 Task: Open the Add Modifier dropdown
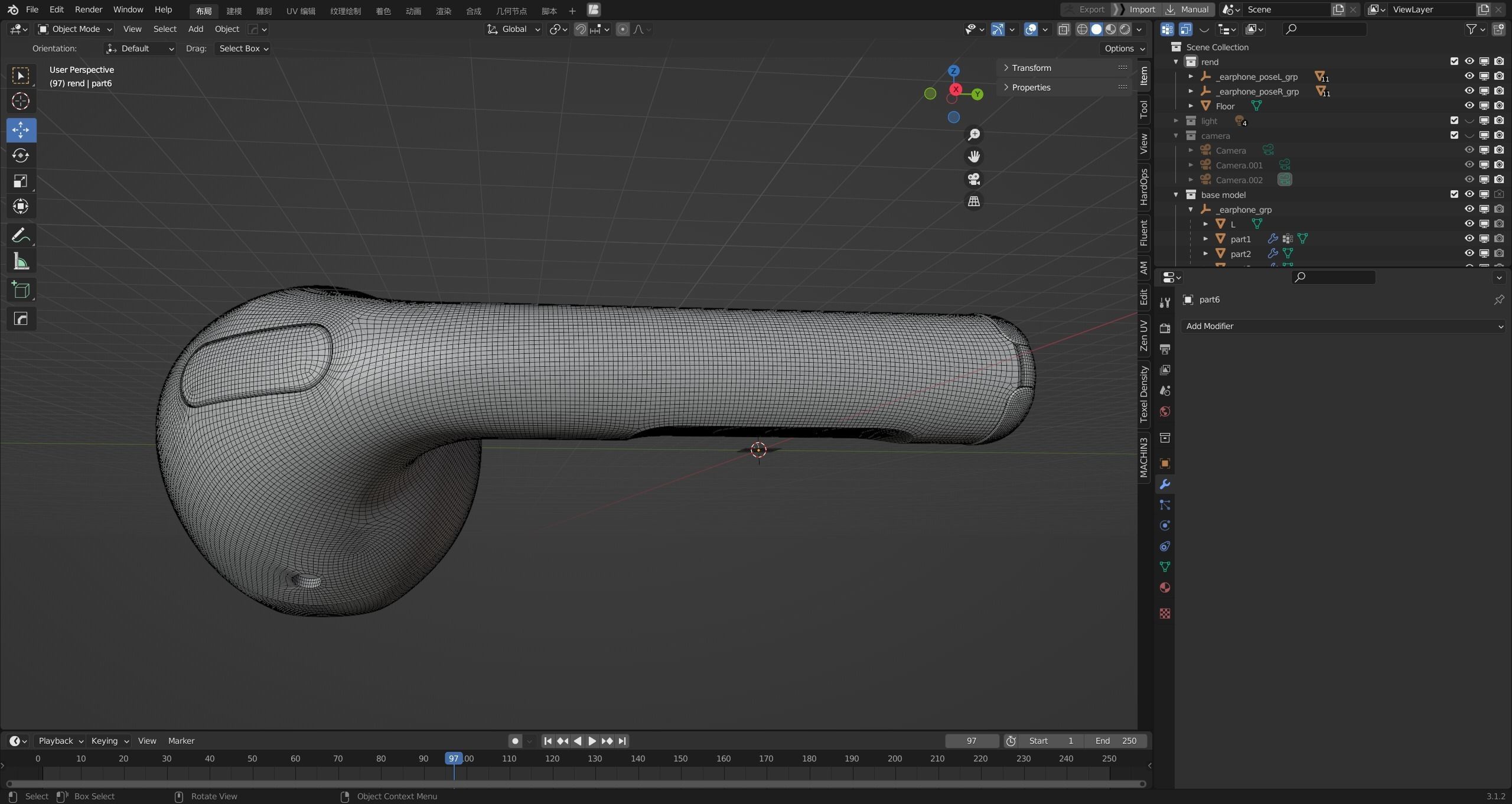(1342, 326)
